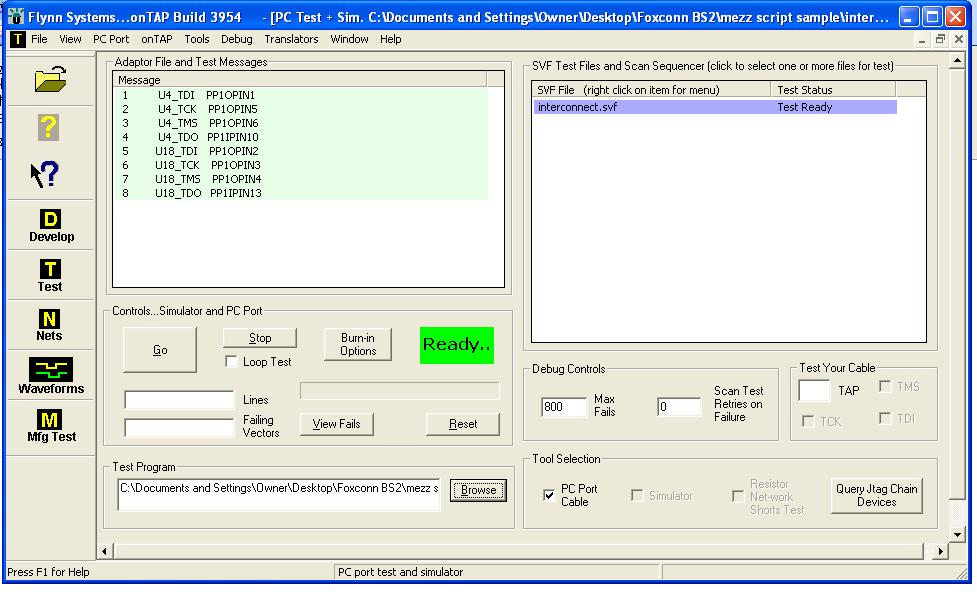The height and width of the screenshot is (596, 977).
Task: Click Query Jtag Chain Devices button
Action: pos(877,496)
